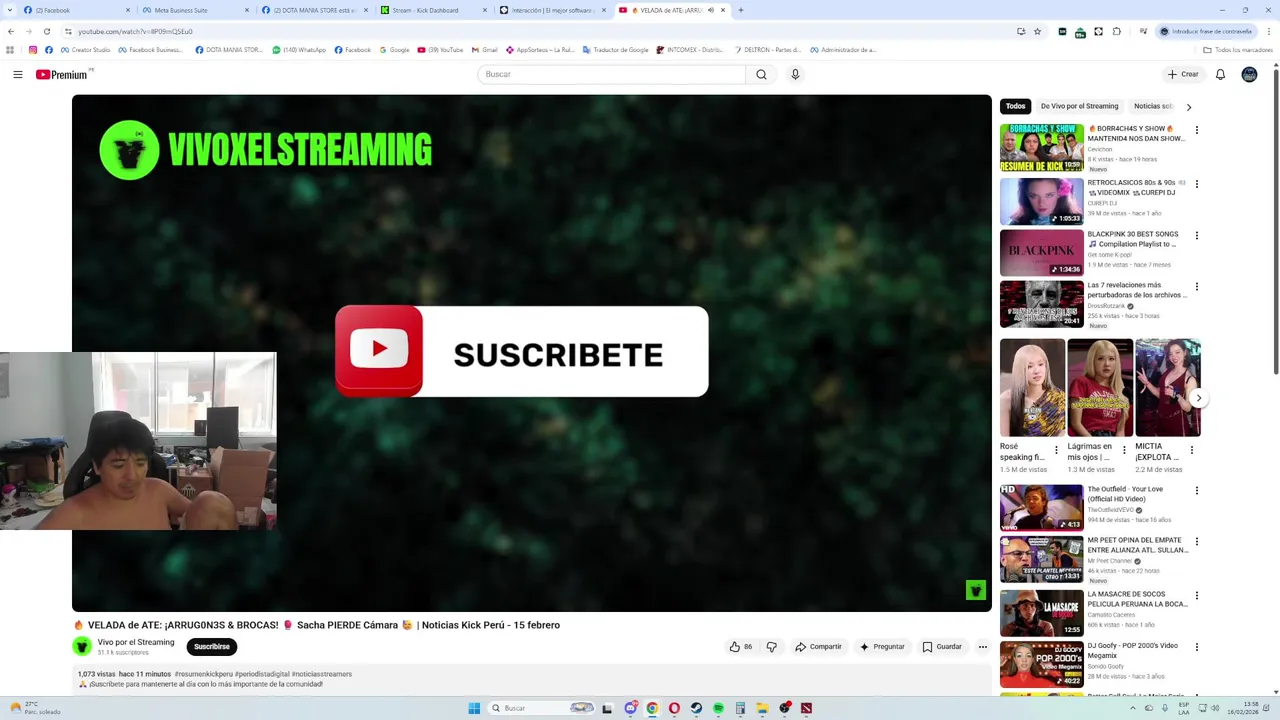Screen dimensions: 1280x720
Task: Open more actions for the video
Action: (982, 647)
